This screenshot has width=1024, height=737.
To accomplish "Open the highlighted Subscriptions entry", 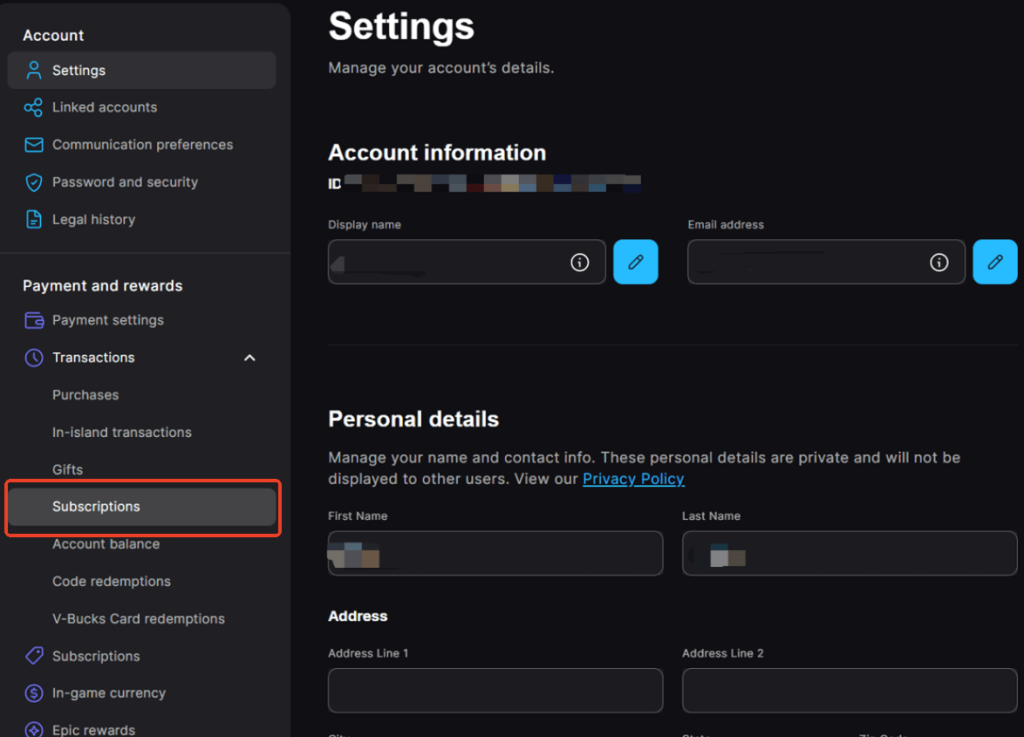I will tap(96, 506).
